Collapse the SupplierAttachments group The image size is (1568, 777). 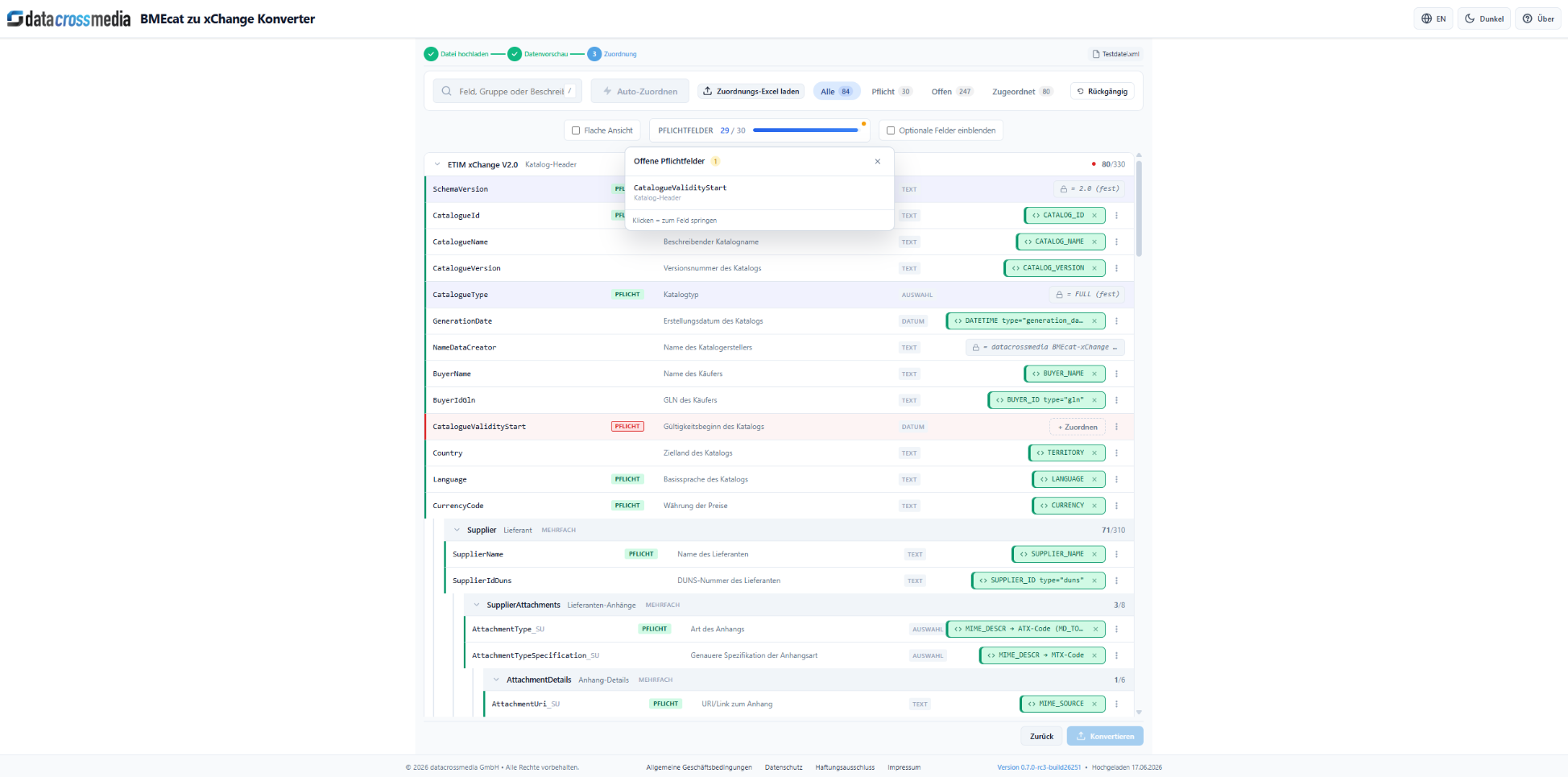pos(477,605)
